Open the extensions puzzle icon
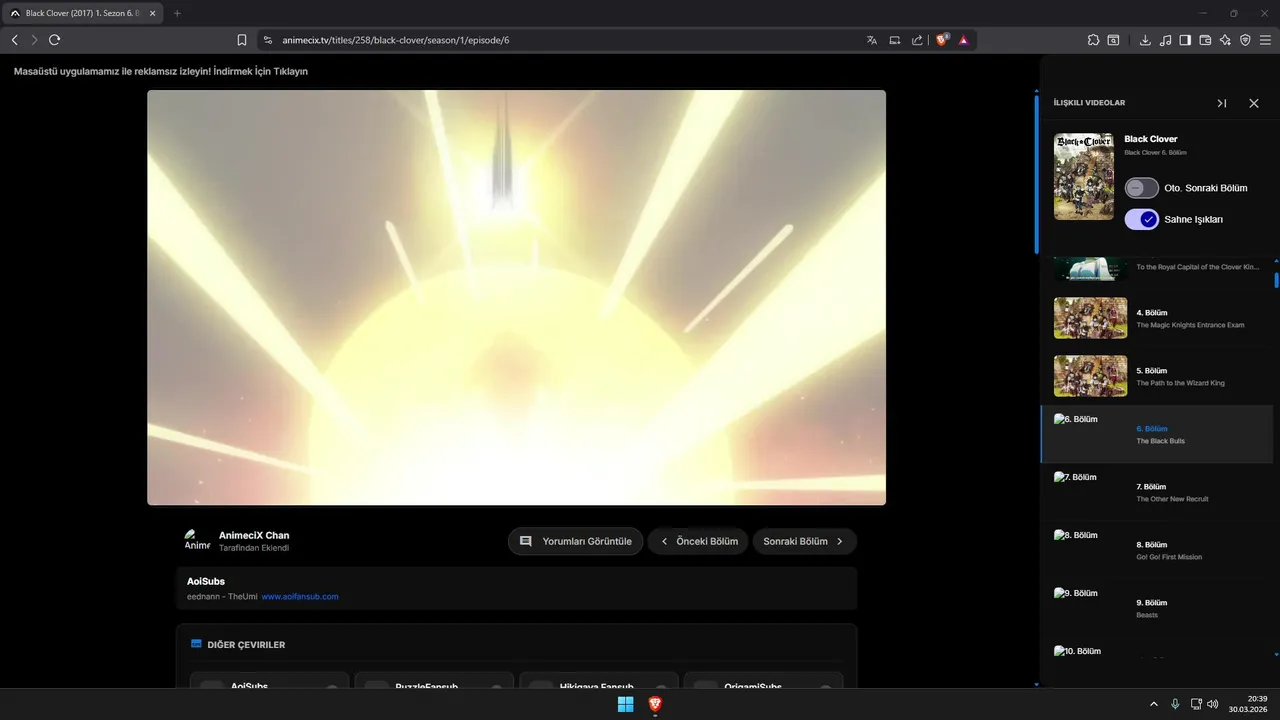 pos(1093,40)
